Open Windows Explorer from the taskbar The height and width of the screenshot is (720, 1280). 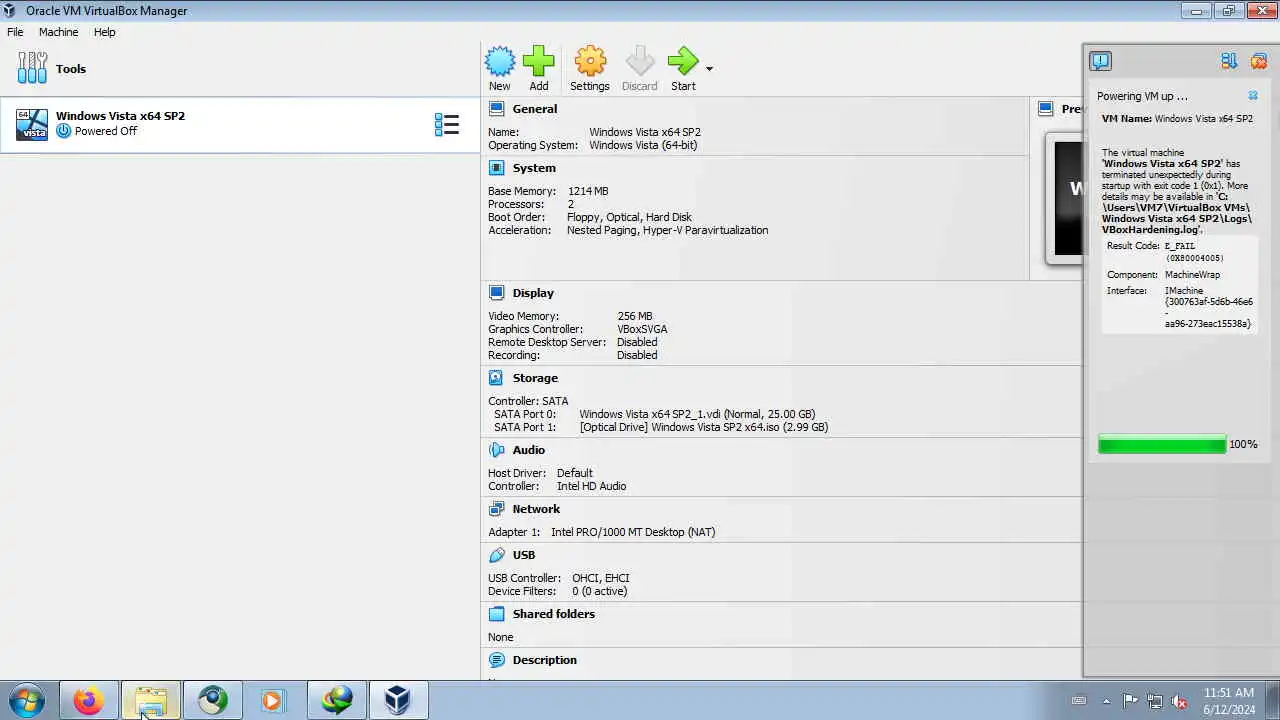(x=151, y=701)
